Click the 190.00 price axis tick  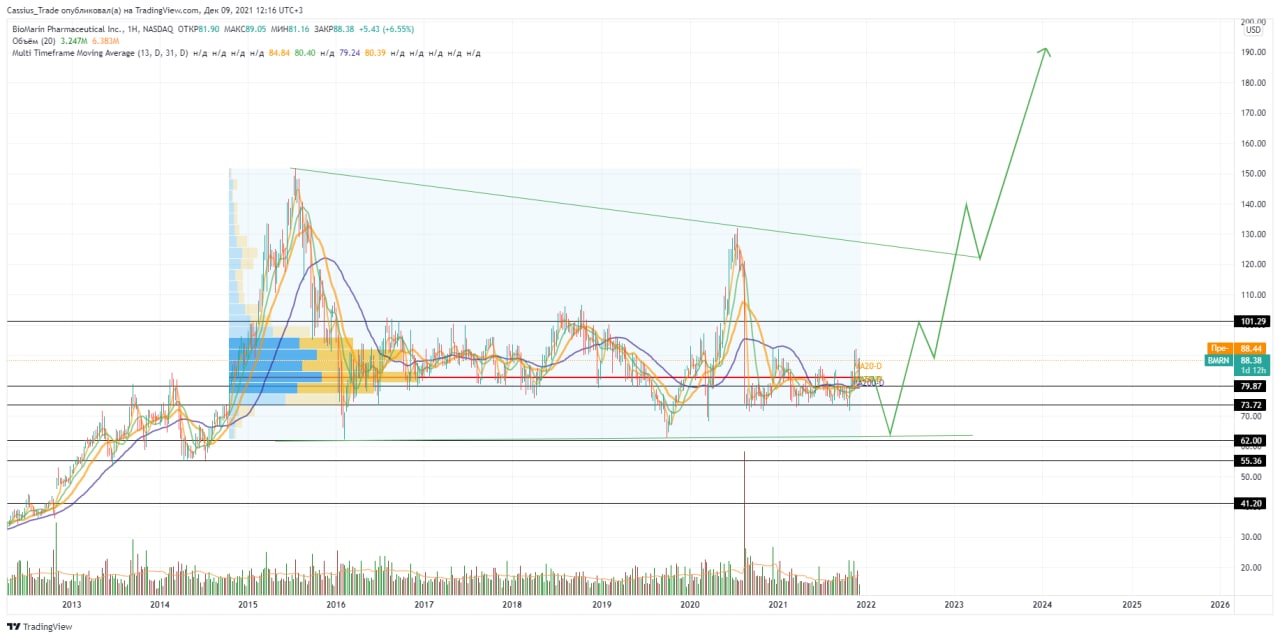point(1252,52)
